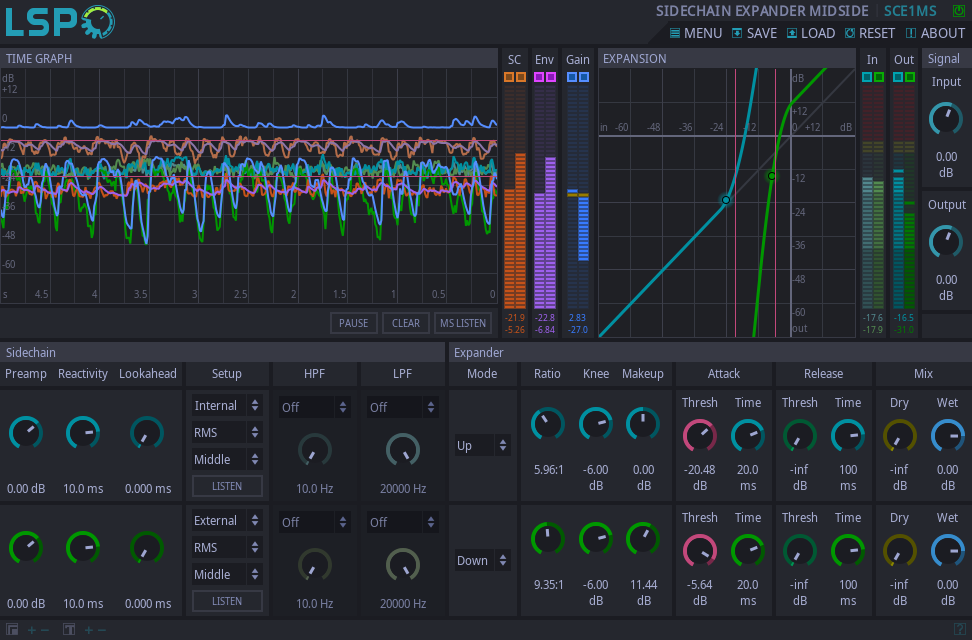972x640 pixels.
Task: Open the LPF Off dropdown in the green row
Action: coord(403,522)
